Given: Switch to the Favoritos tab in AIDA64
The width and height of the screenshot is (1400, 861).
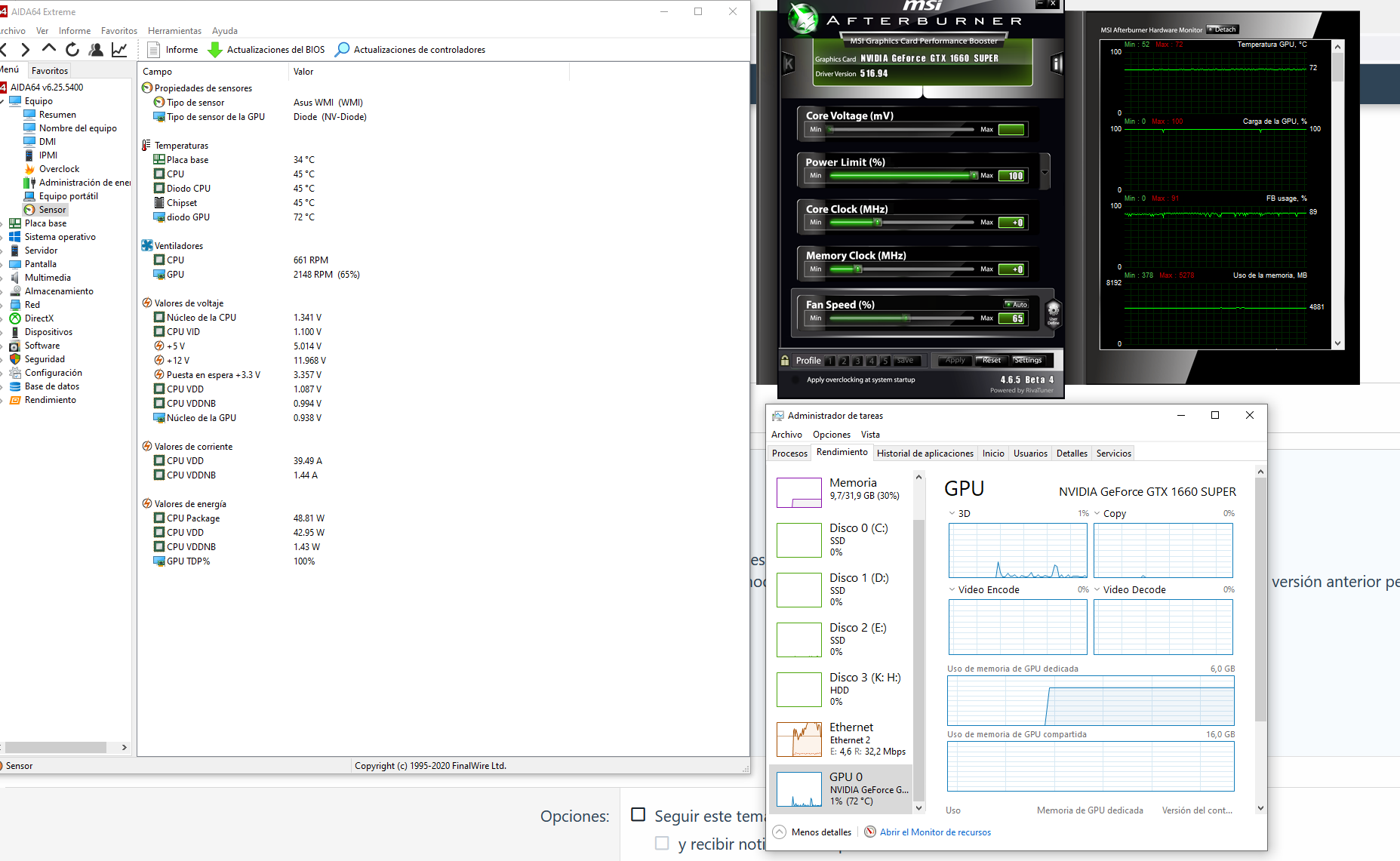Looking at the screenshot, I should tap(50, 70).
